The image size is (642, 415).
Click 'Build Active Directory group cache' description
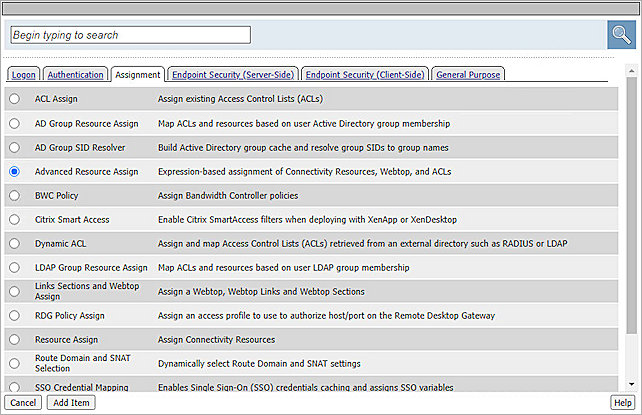tap(303, 147)
